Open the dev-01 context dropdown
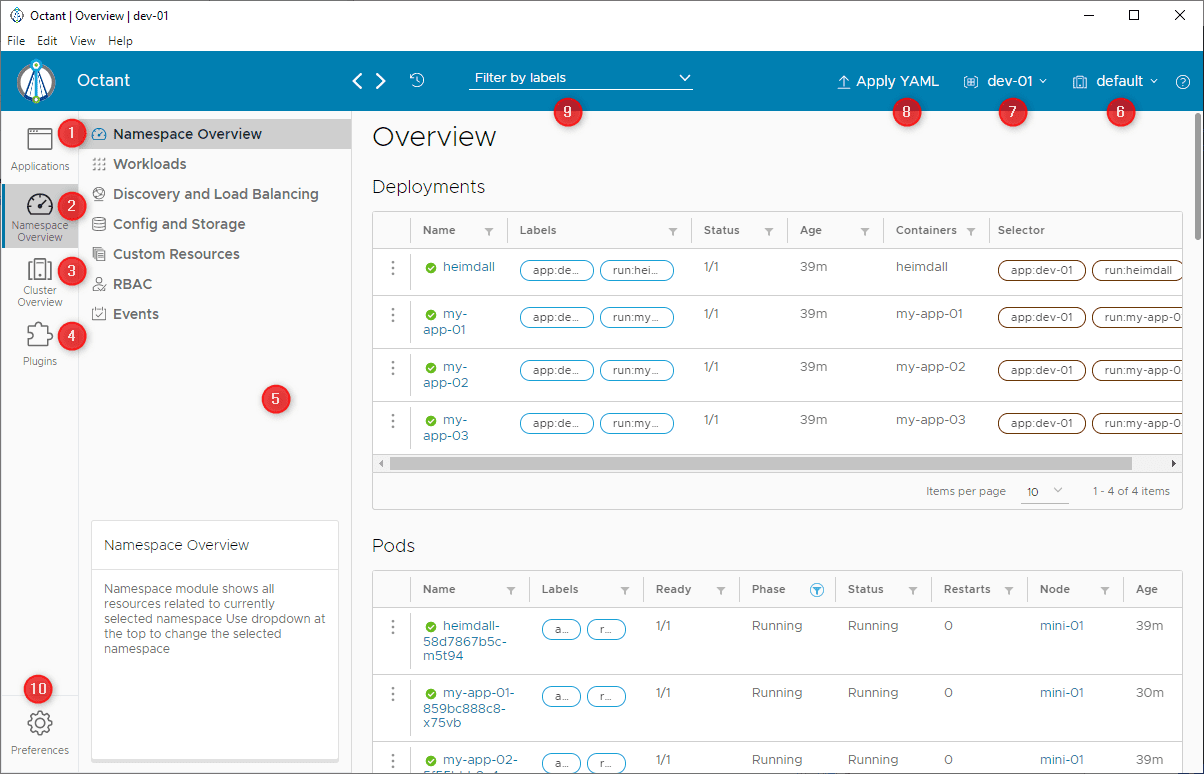Image resolution: width=1204 pixels, height=774 pixels. [1005, 81]
